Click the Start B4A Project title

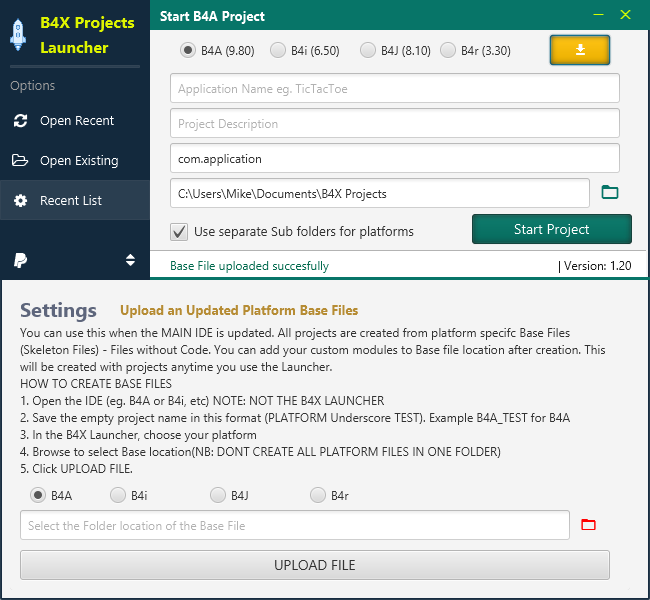click(x=212, y=16)
